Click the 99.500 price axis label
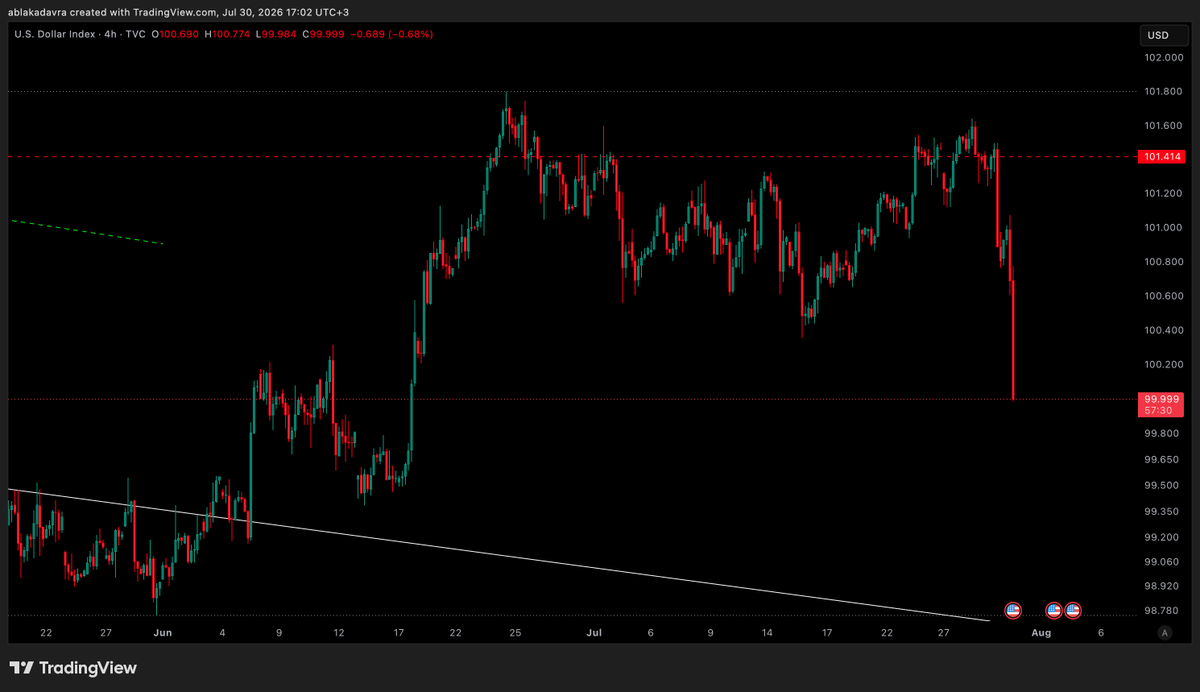1200x692 pixels. tap(1160, 486)
